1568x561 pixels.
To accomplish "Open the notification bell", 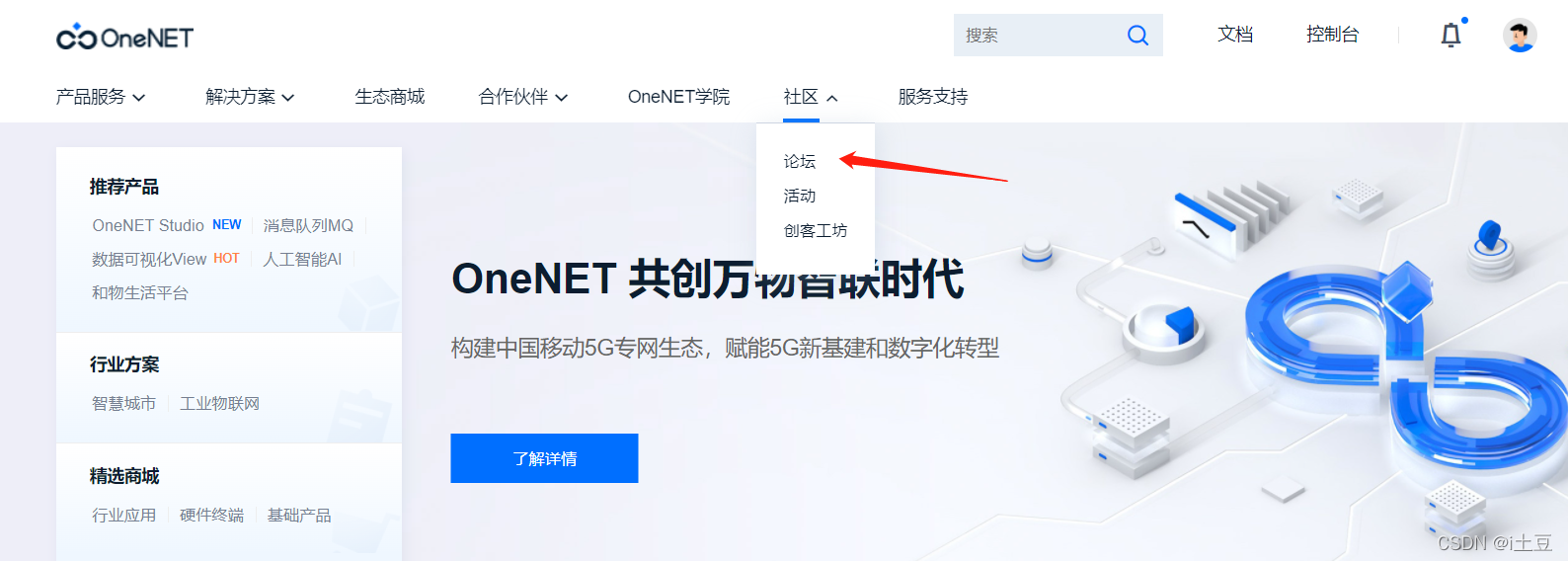I will point(1450,36).
